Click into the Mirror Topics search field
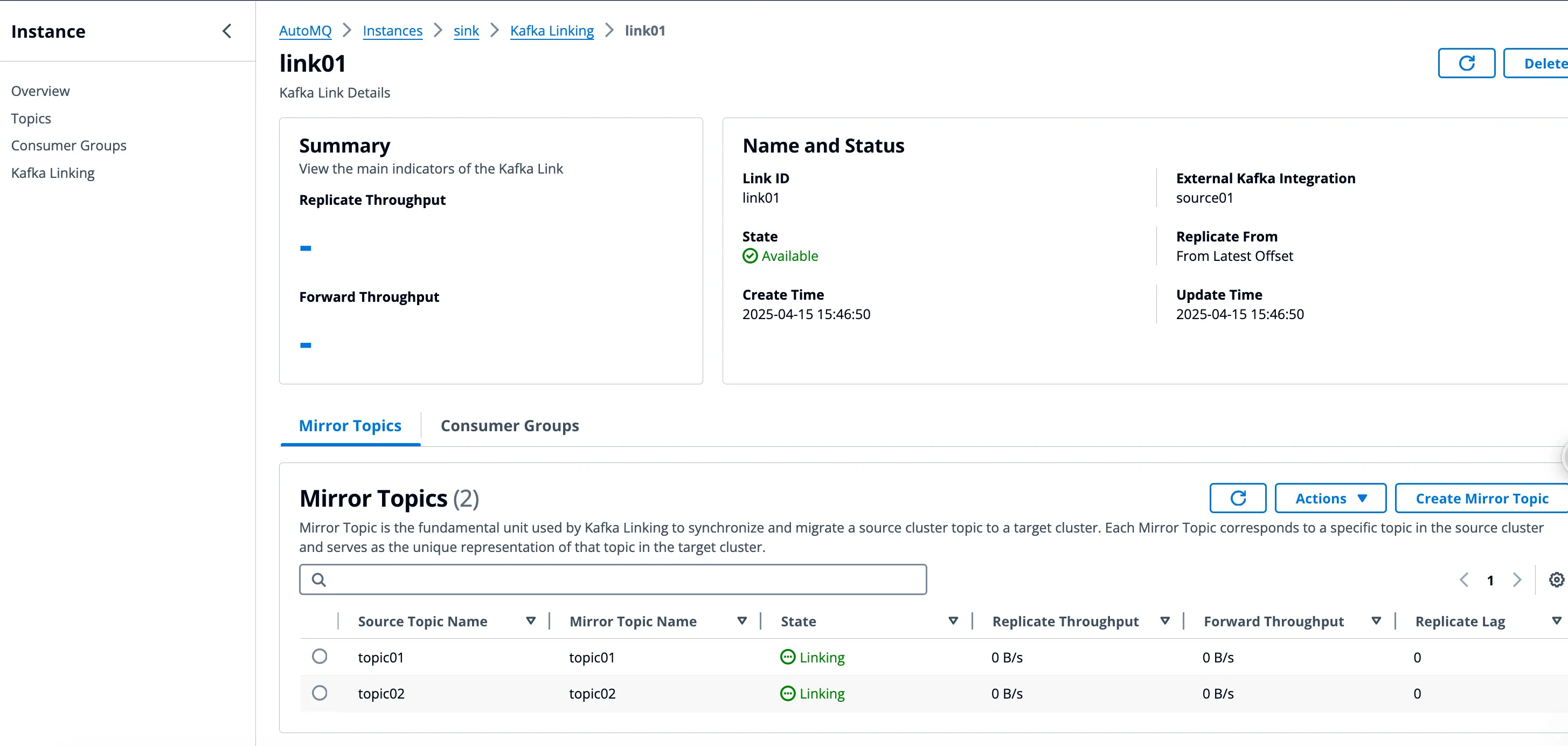 pyautogui.click(x=609, y=579)
